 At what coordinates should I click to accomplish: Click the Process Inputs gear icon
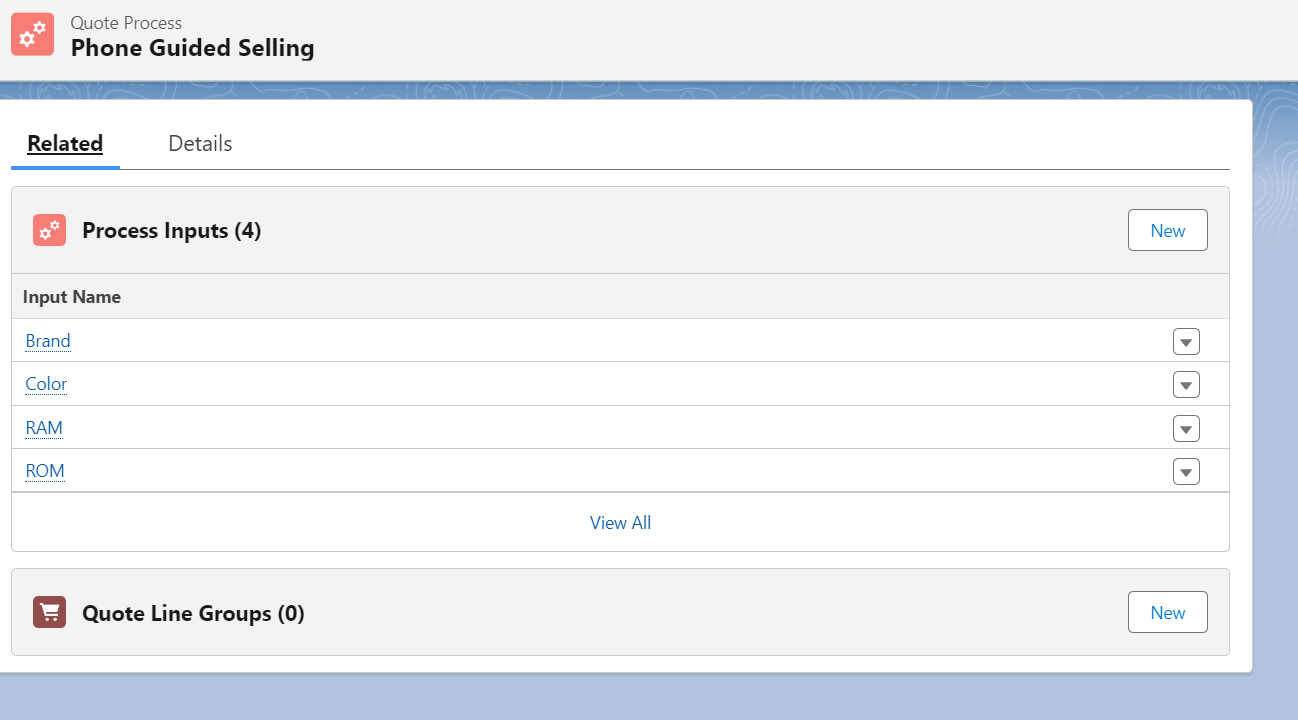49,230
